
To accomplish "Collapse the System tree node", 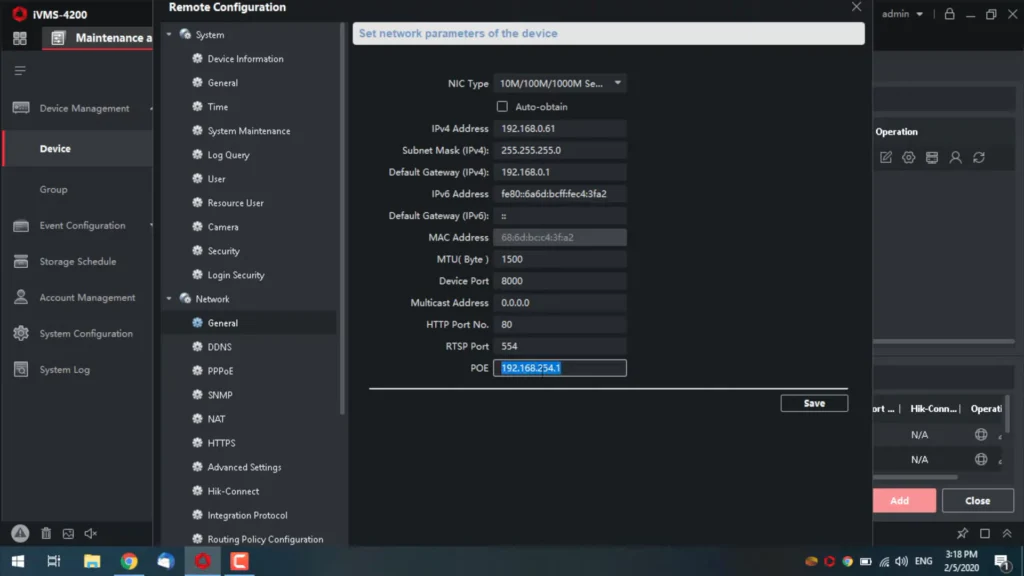I will click(169, 35).
